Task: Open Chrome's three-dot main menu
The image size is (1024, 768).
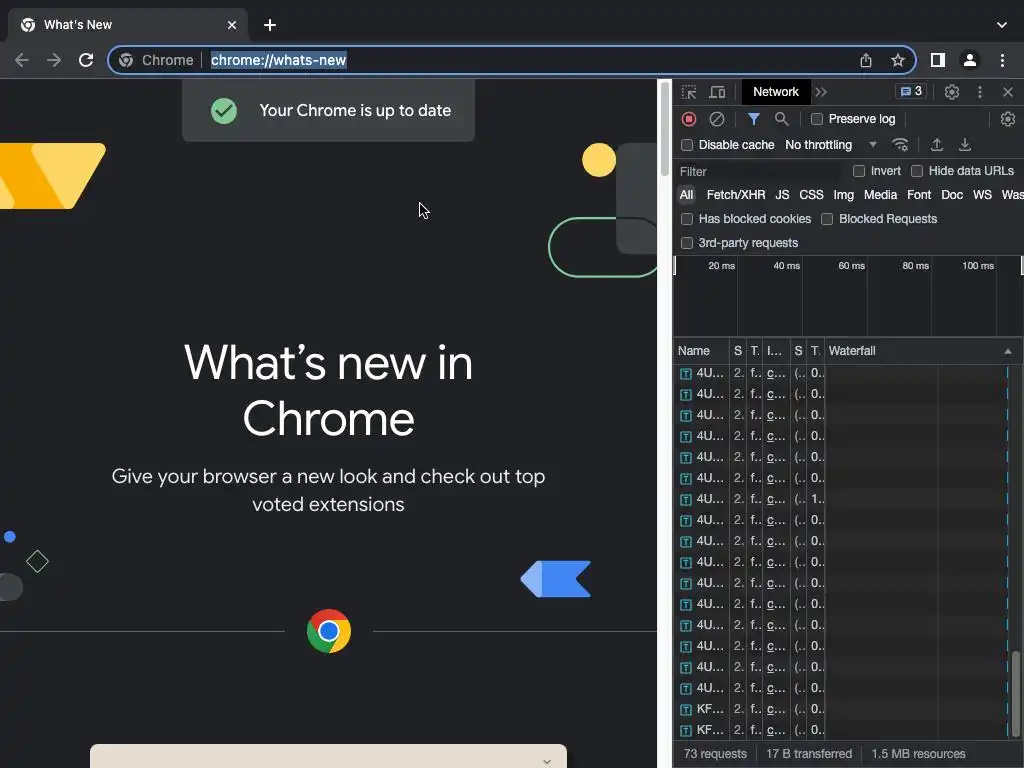Action: click(x=1002, y=60)
